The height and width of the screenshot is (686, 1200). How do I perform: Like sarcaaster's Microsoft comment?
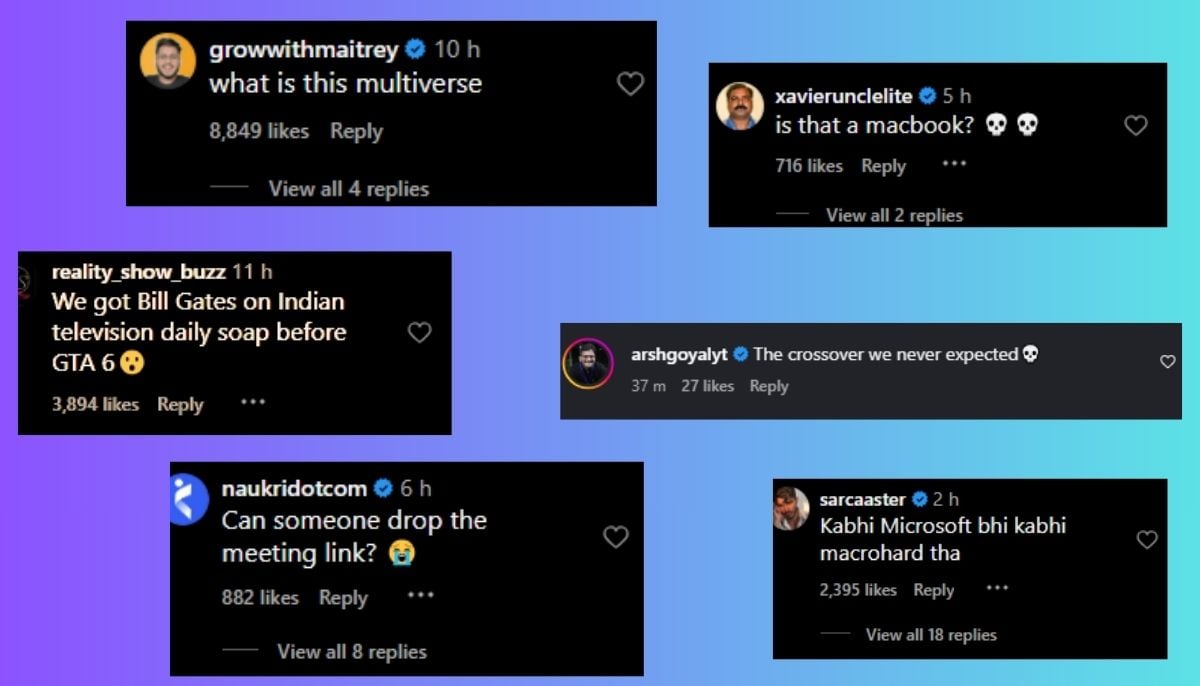1147,540
